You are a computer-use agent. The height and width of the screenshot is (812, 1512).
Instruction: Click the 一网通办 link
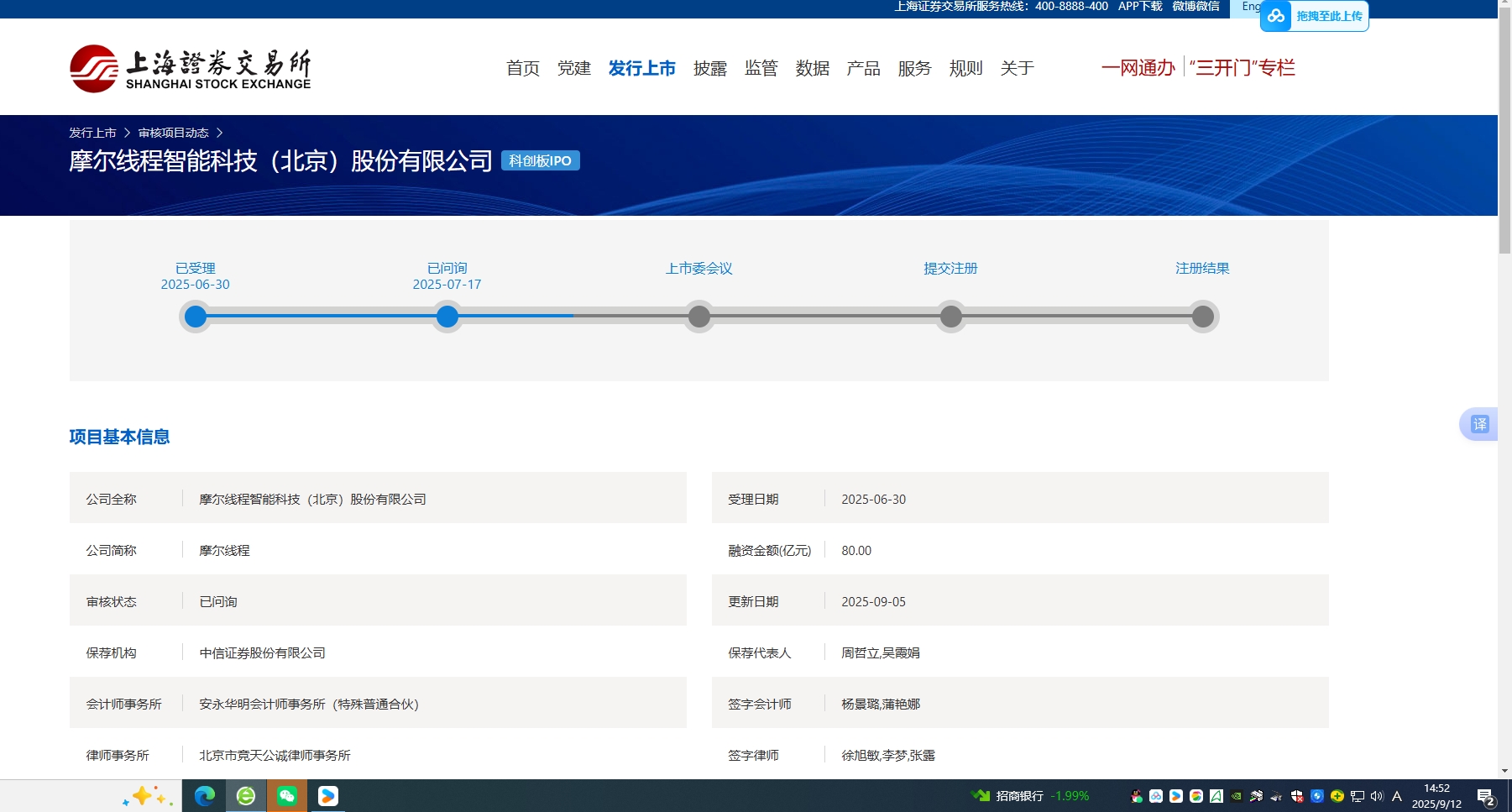(x=1138, y=67)
